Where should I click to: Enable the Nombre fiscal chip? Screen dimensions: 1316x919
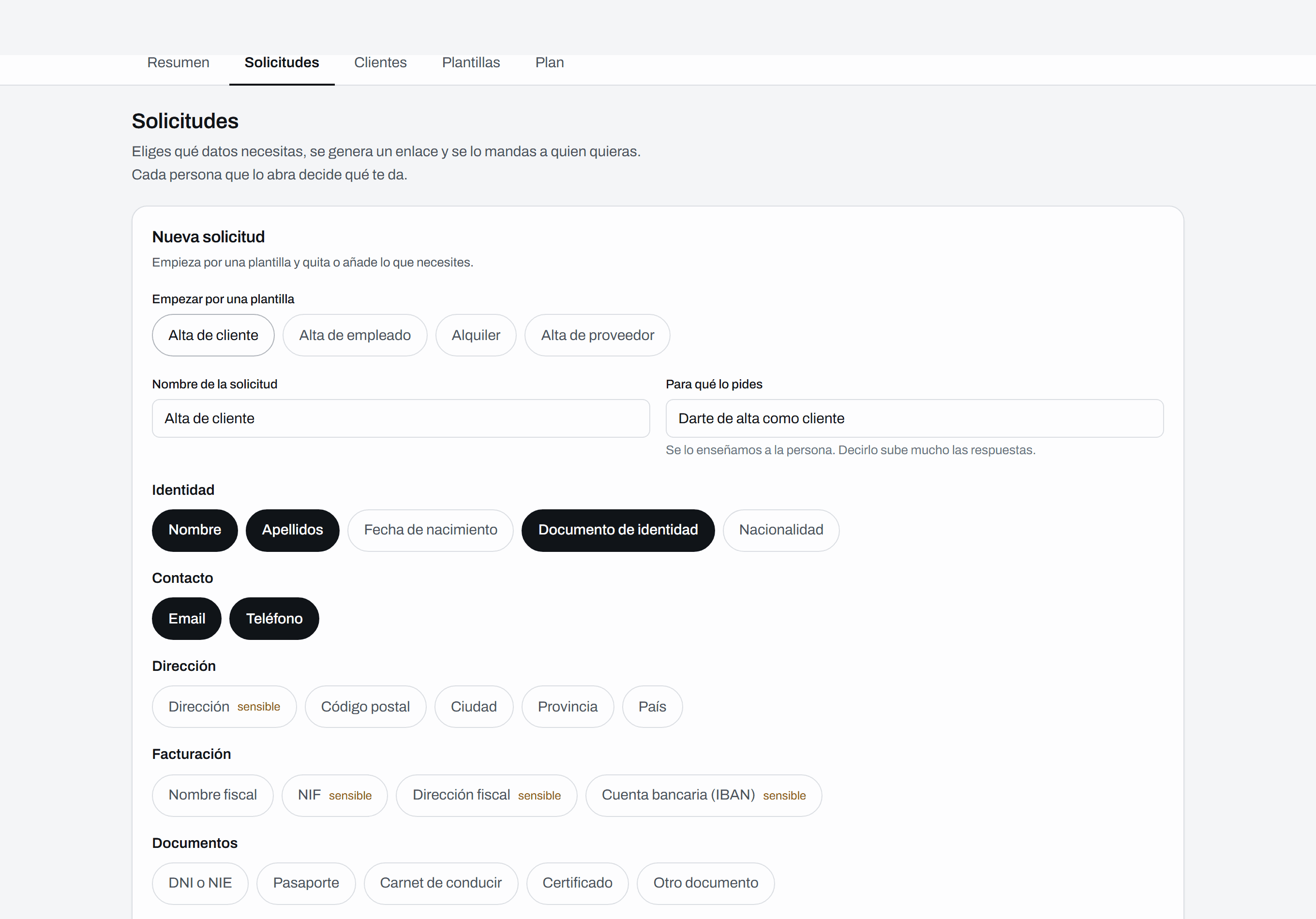tap(212, 795)
